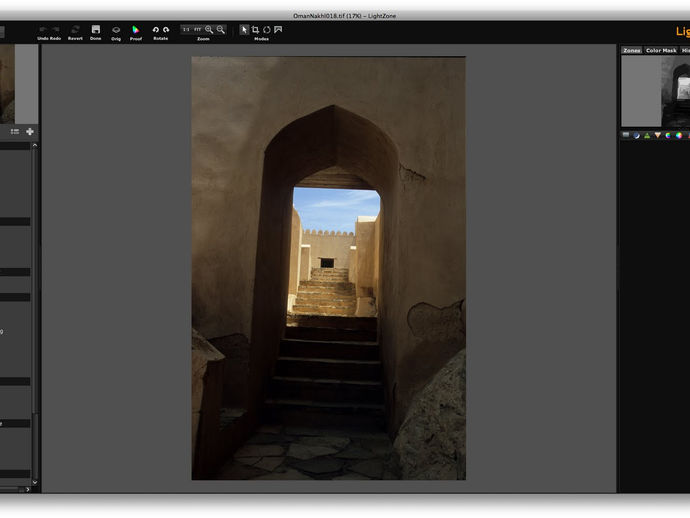Add the blue Relight tool
The image size is (690, 518).
click(x=636, y=135)
